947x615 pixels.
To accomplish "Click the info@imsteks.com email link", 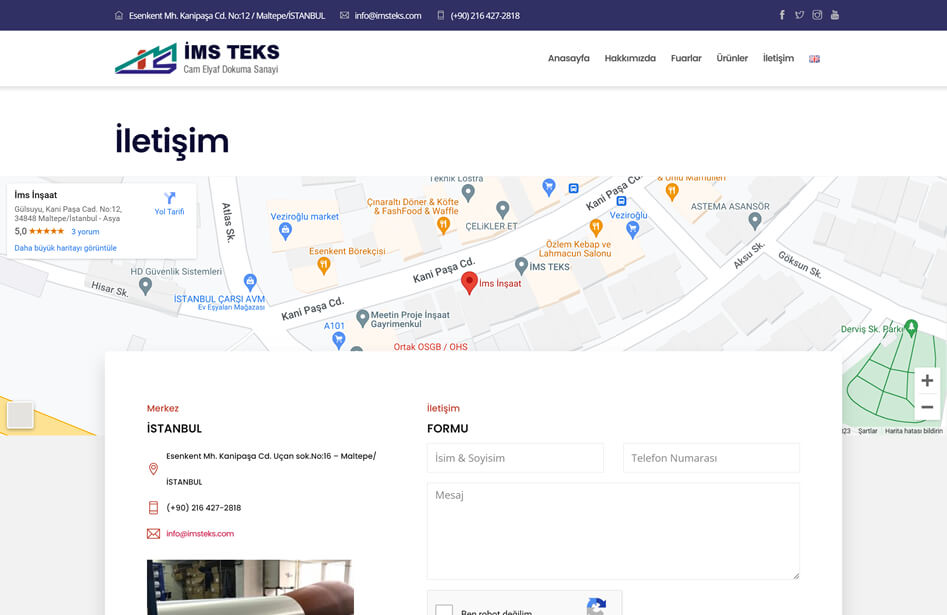I will 200,534.
